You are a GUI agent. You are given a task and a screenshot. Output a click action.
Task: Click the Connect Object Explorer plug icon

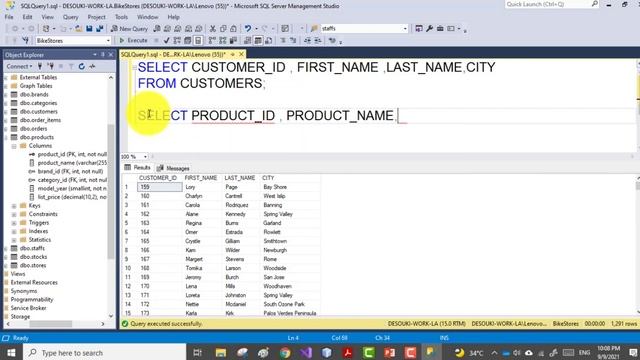[40, 66]
